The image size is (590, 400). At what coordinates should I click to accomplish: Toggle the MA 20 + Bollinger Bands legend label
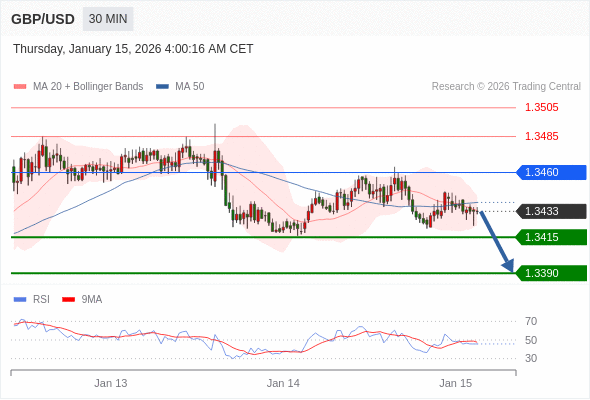[88, 87]
